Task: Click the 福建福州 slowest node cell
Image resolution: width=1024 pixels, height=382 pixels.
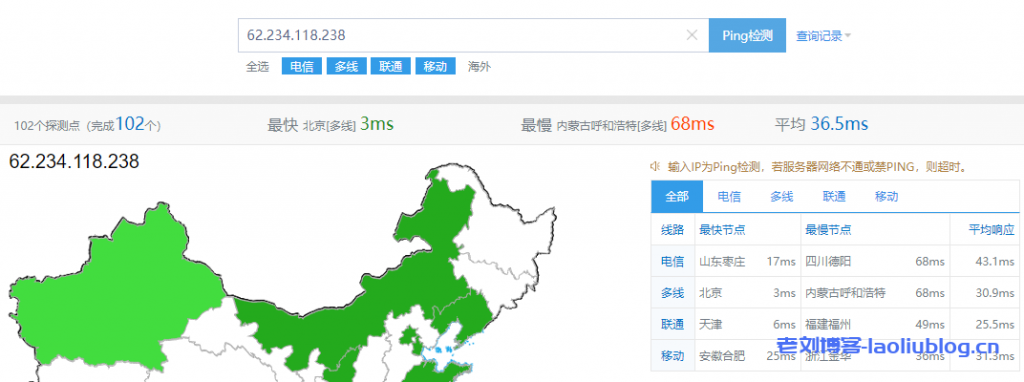Action: 828,325
